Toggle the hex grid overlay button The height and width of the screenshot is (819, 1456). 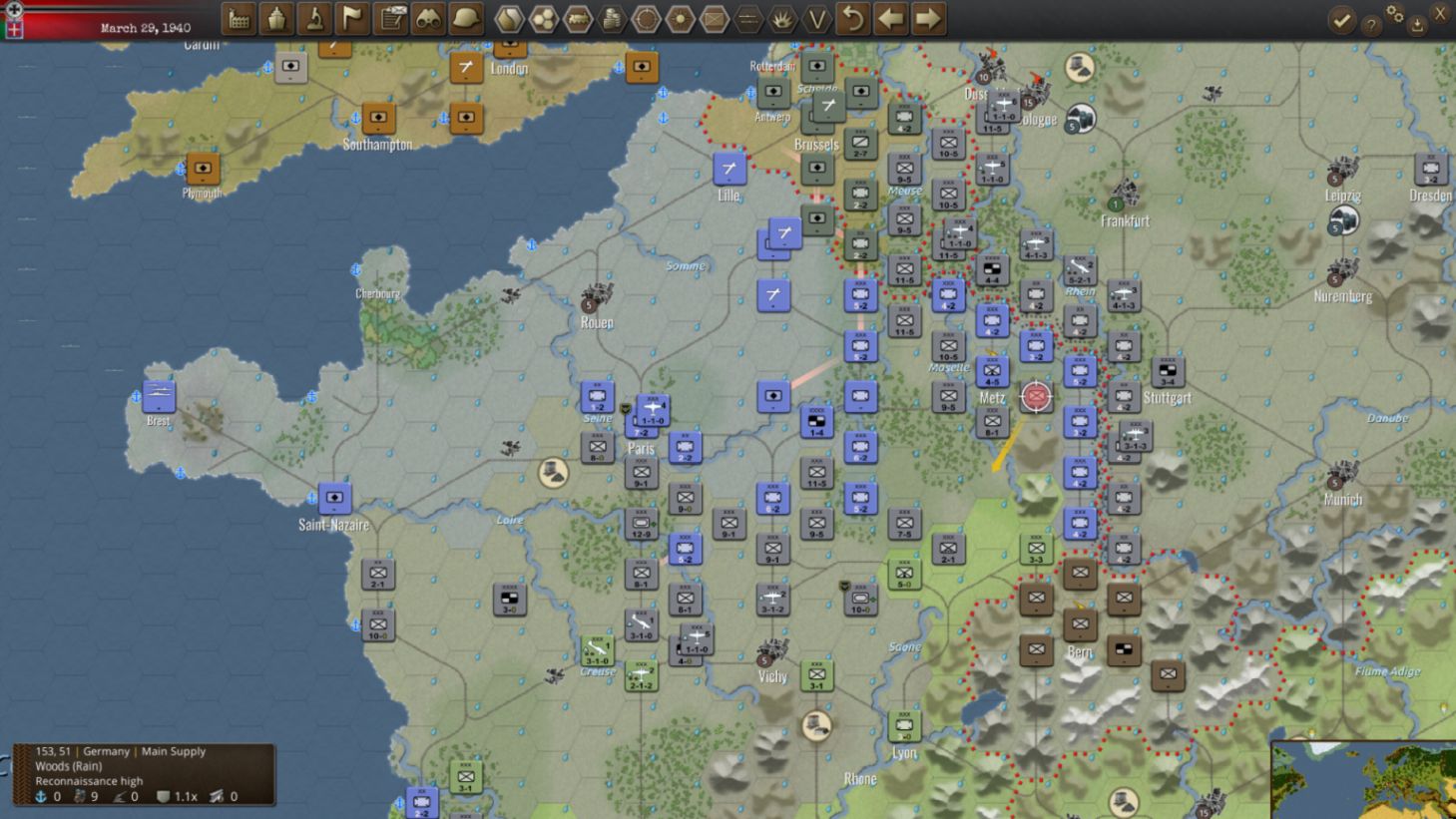[x=543, y=19]
